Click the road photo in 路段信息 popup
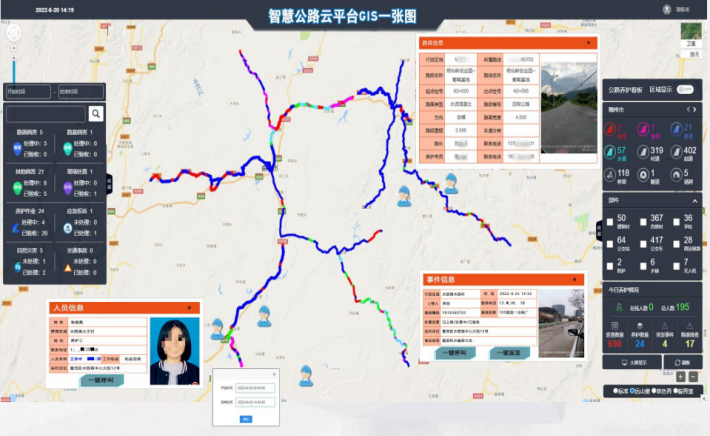710x436 pixels. click(568, 108)
